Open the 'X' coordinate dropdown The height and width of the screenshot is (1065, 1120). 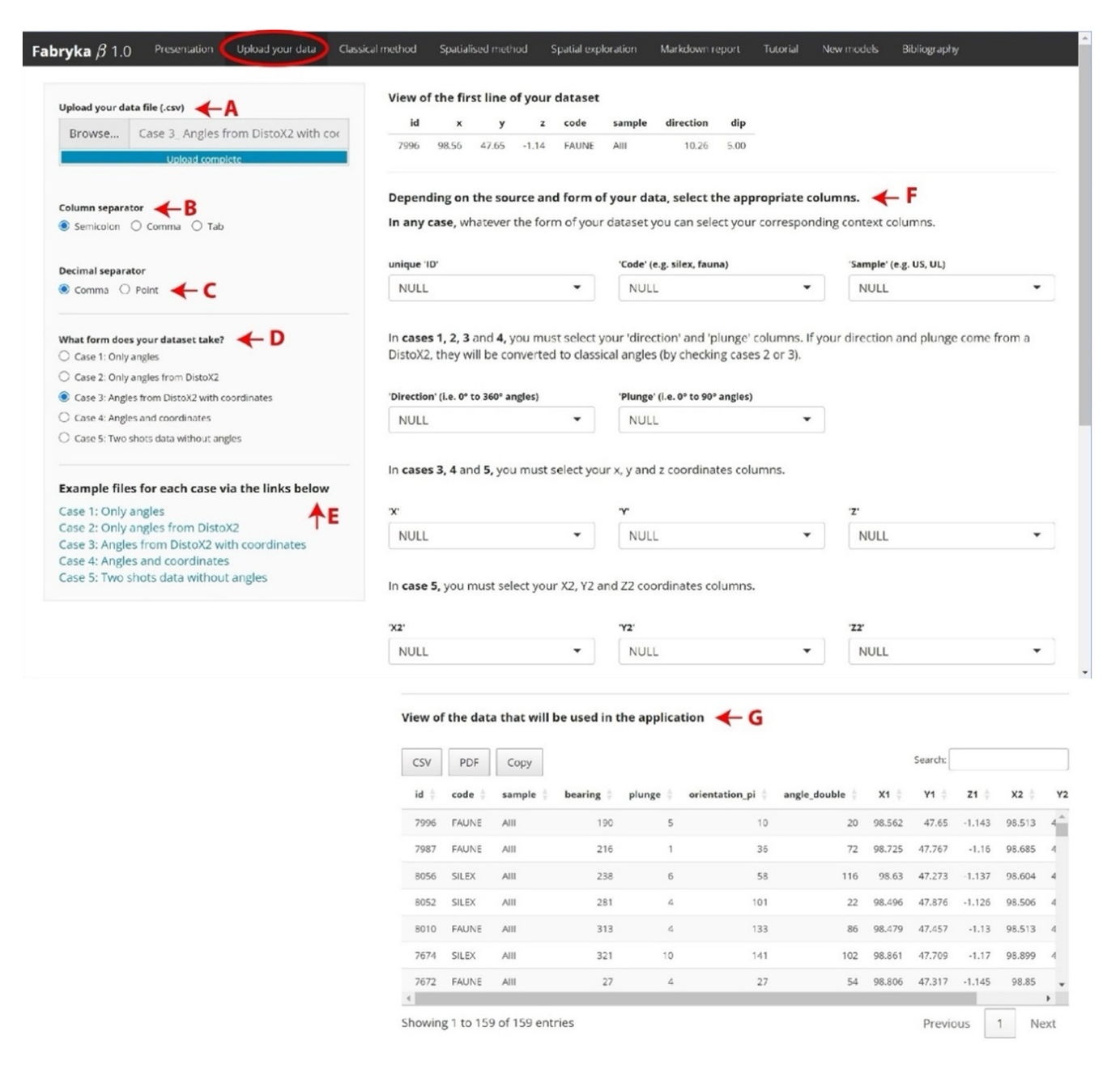tap(491, 535)
